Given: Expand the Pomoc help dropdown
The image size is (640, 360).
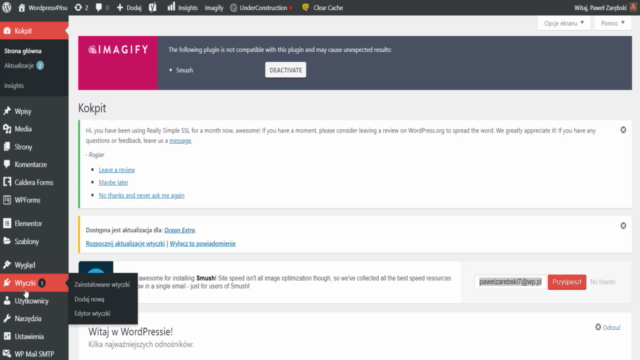Looking at the screenshot, I should [x=613, y=23].
